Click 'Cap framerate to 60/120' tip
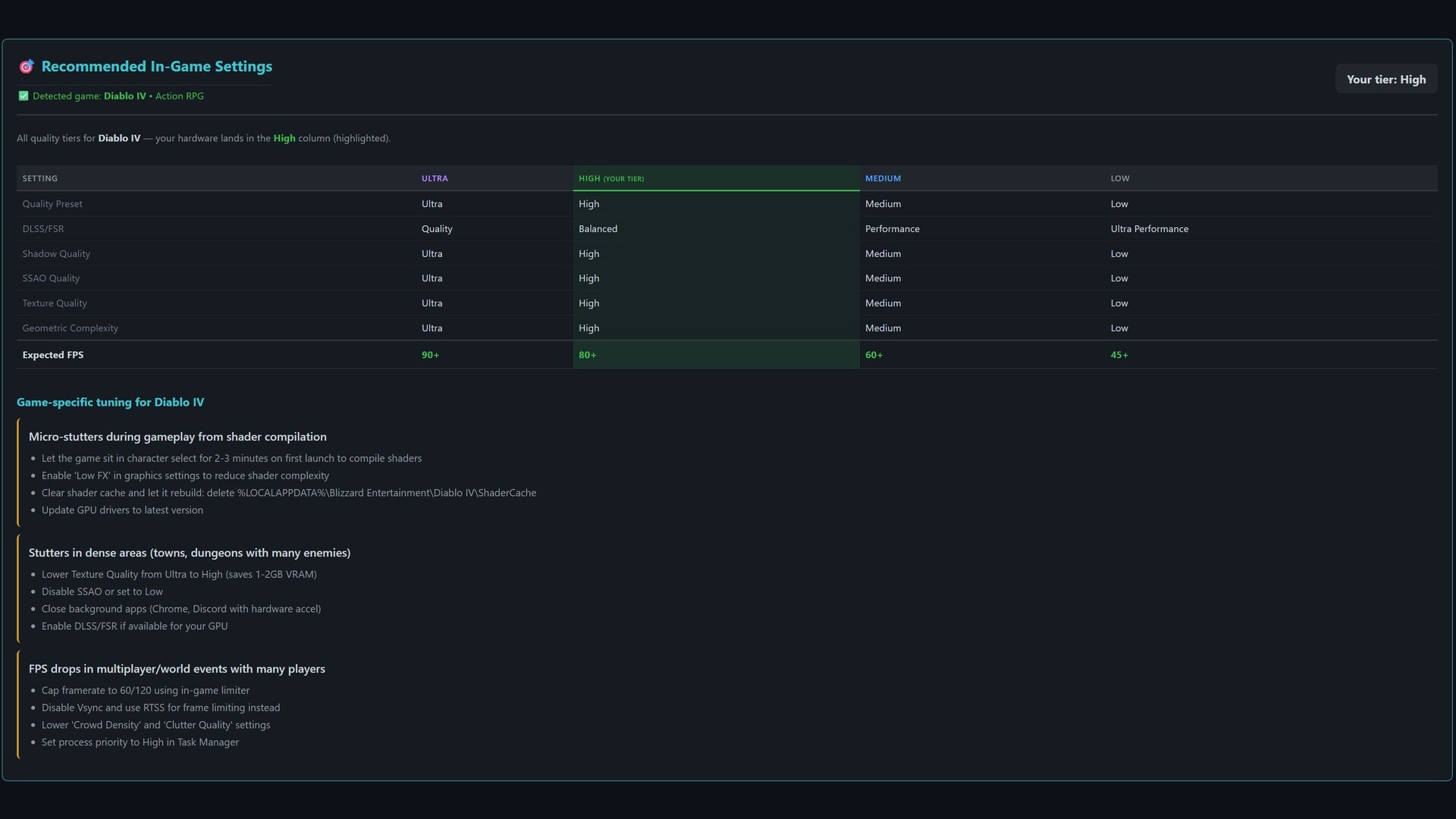This screenshot has height=819, width=1456. point(146,691)
